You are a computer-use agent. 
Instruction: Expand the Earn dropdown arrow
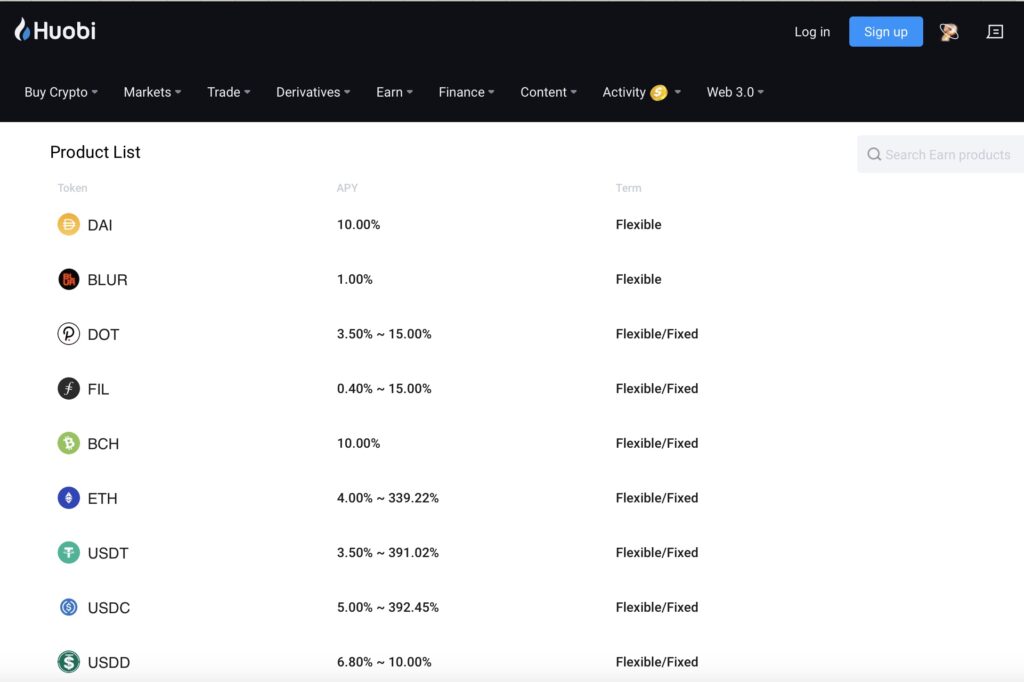tap(409, 92)
